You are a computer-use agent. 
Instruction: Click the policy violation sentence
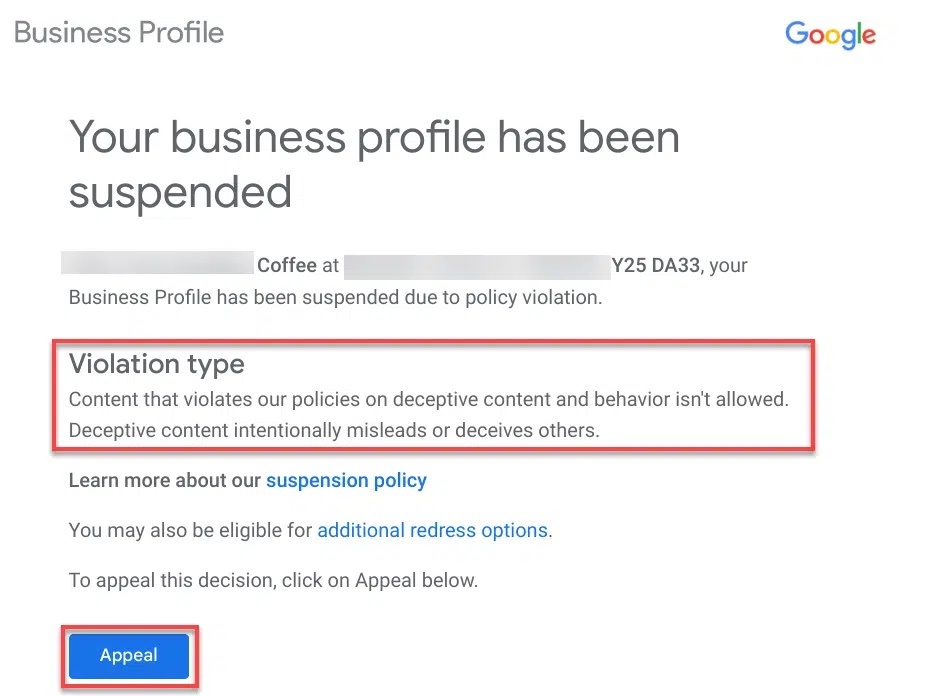[335, 297]
